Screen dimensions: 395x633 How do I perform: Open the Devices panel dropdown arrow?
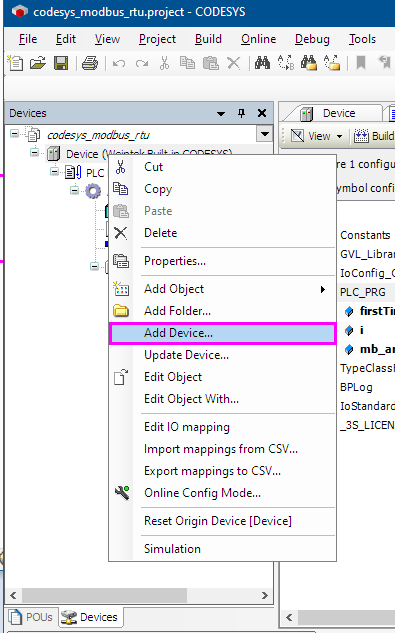click(x=221, y=114)
